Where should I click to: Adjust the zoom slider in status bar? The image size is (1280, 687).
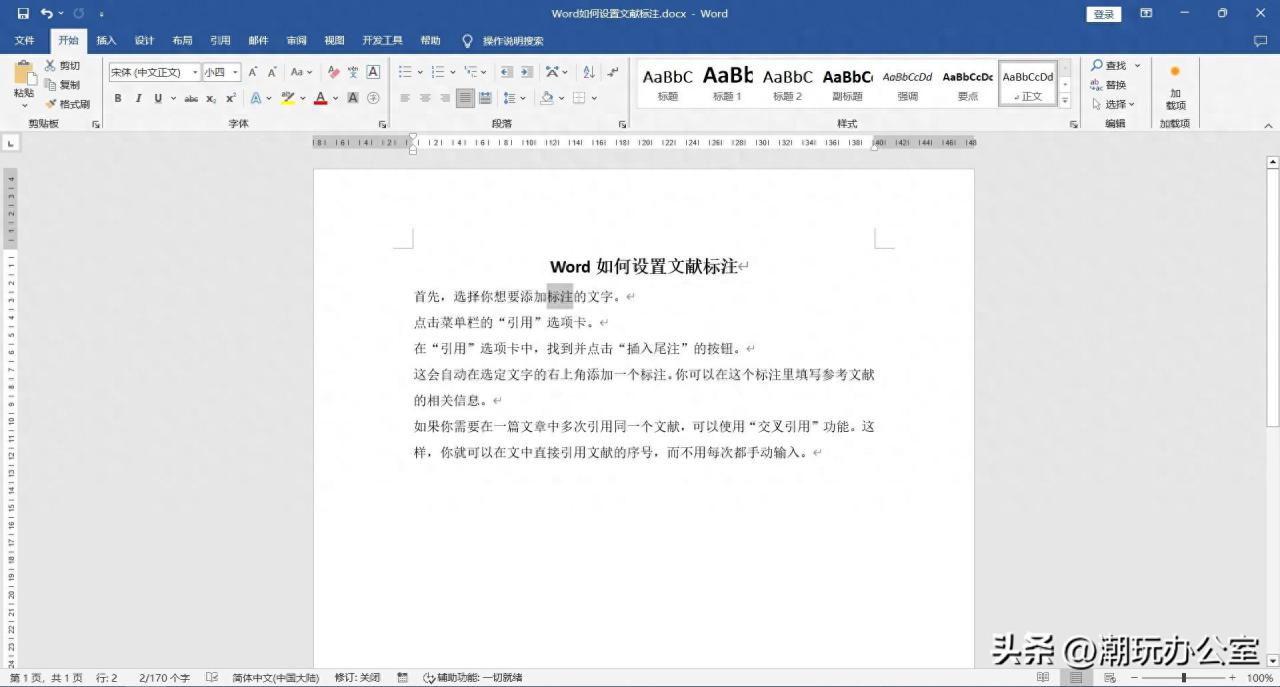pos(1184,678)
